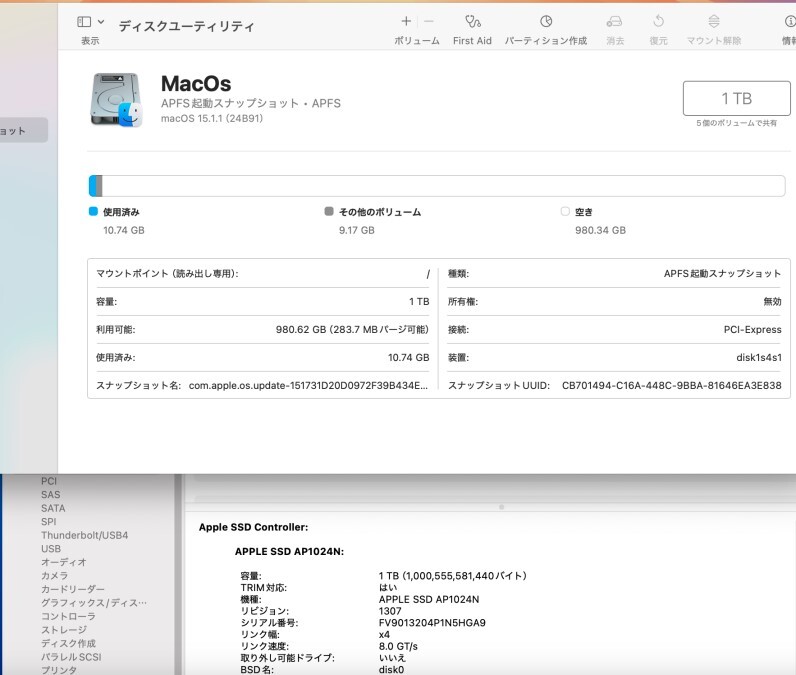
Task: Open the sidebar view icon in Disk Utility
Action: pyautogui.click(x=84, y=22)
